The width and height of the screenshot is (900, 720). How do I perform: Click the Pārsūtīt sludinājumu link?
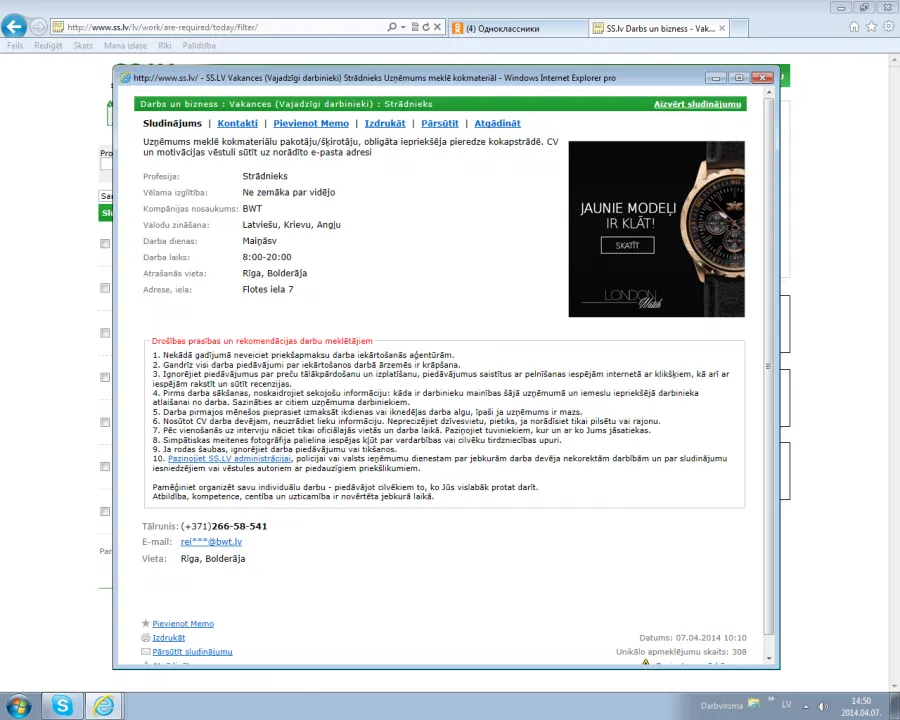pos(192,652)
